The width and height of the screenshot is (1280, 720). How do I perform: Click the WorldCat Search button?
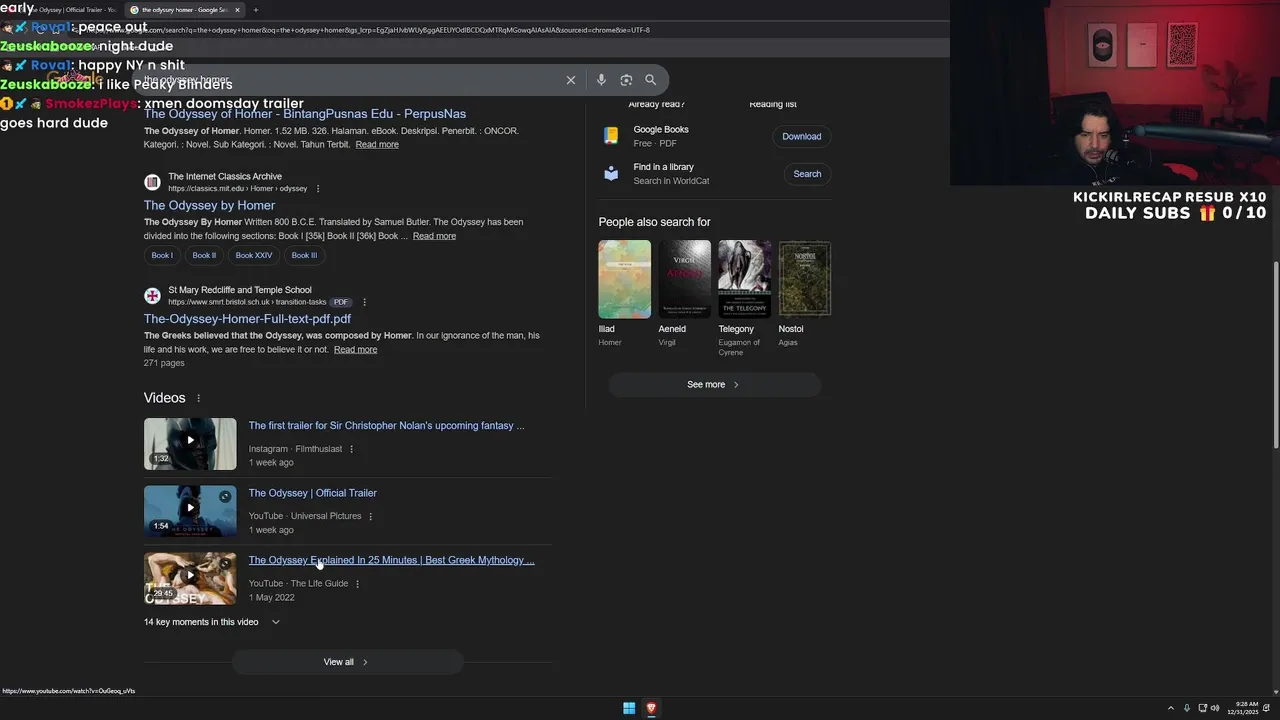[x=807, y=174]
